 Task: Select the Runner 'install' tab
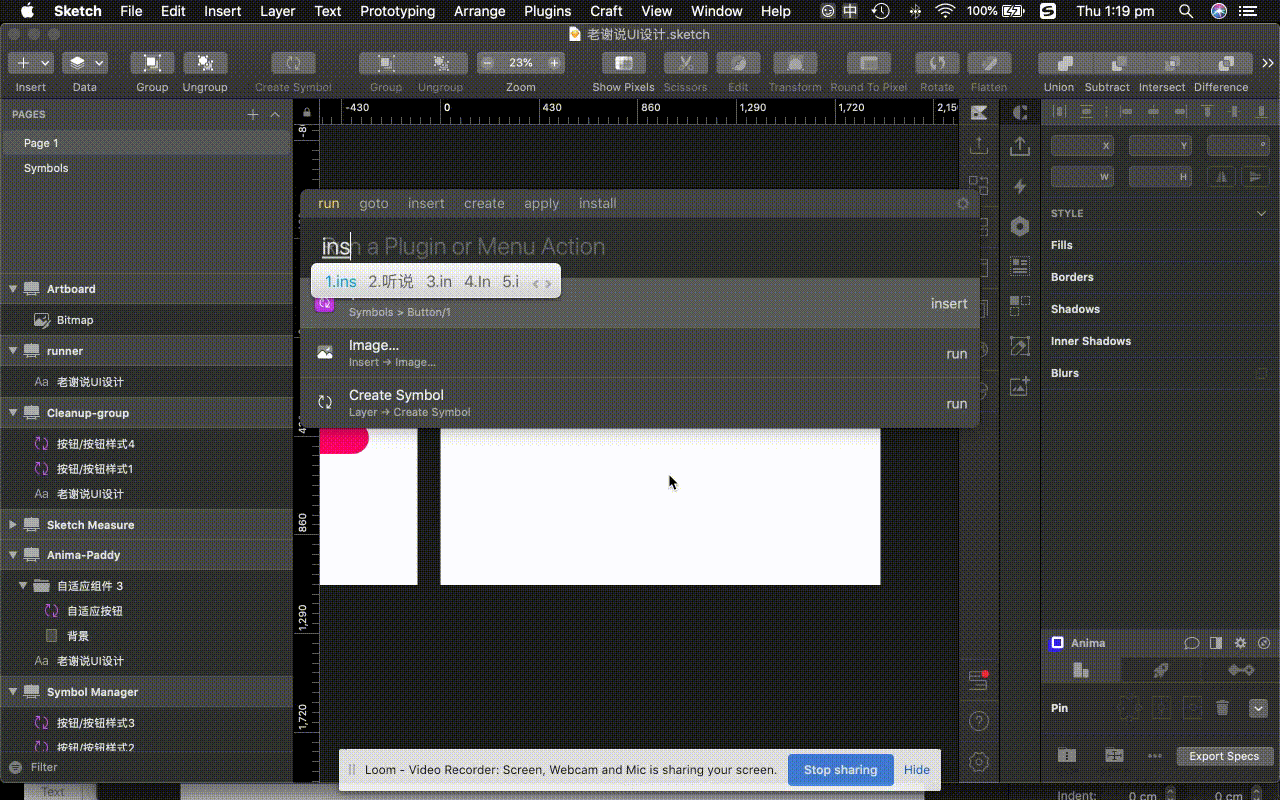coord(598,203)
